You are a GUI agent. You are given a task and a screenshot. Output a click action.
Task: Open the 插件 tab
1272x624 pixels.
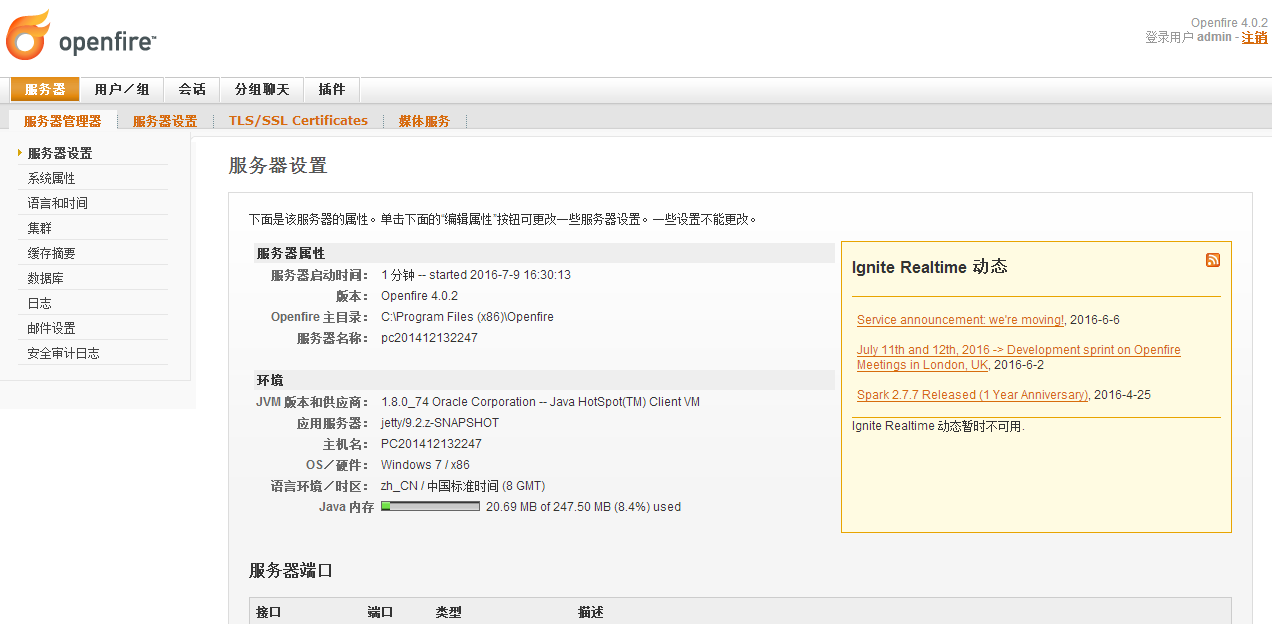coord(332,89)
